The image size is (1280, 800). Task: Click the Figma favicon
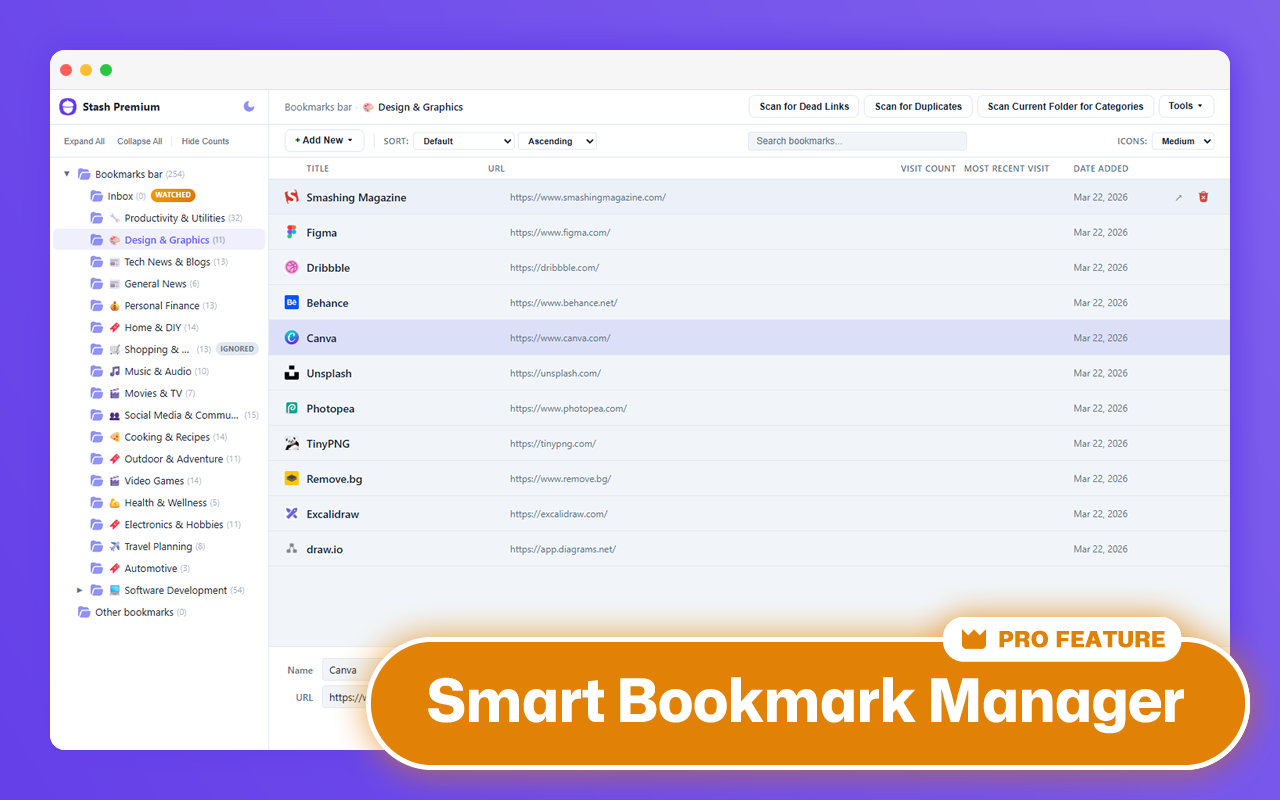292,232
